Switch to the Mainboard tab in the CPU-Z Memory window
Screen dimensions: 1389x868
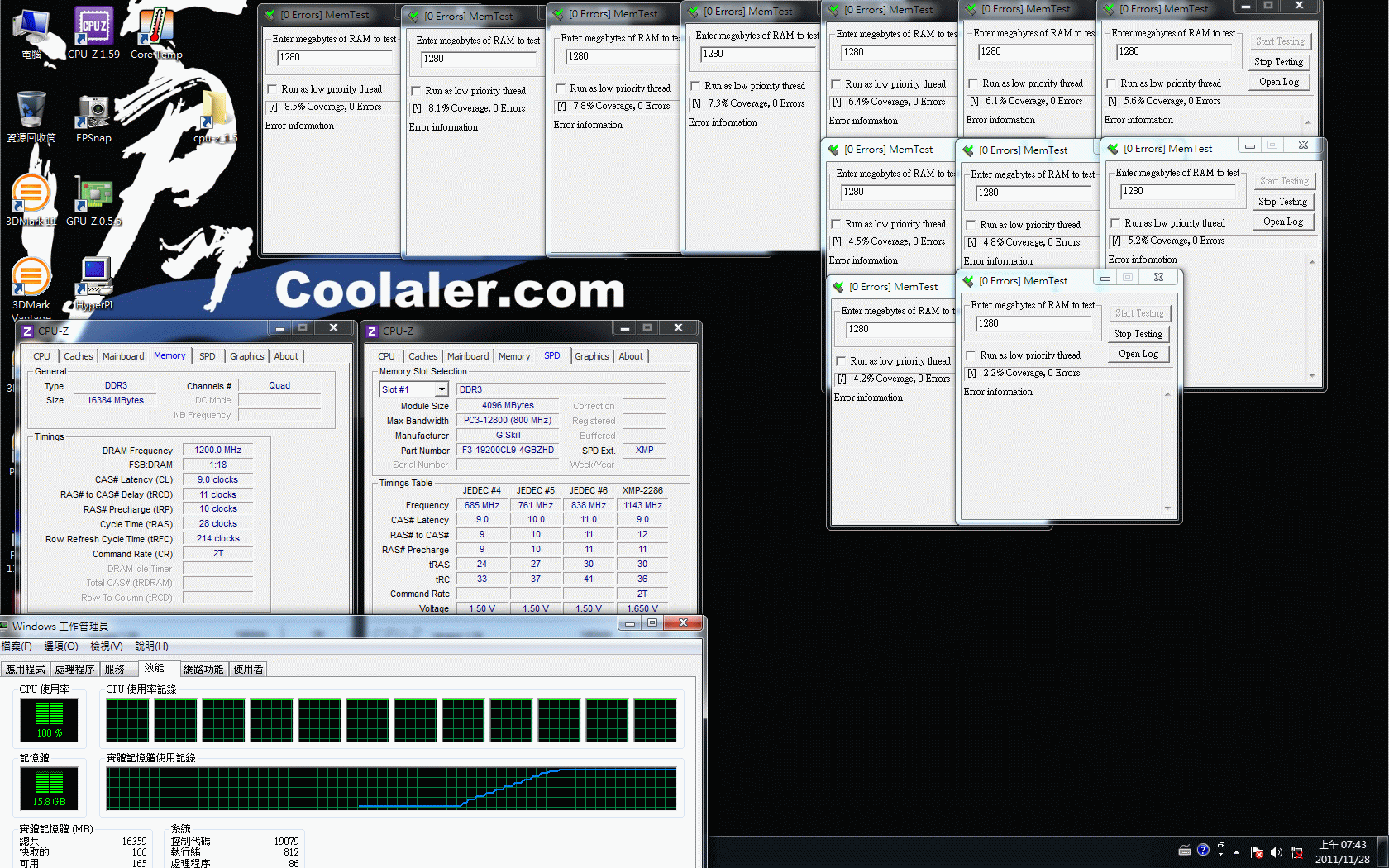point(123,356)
